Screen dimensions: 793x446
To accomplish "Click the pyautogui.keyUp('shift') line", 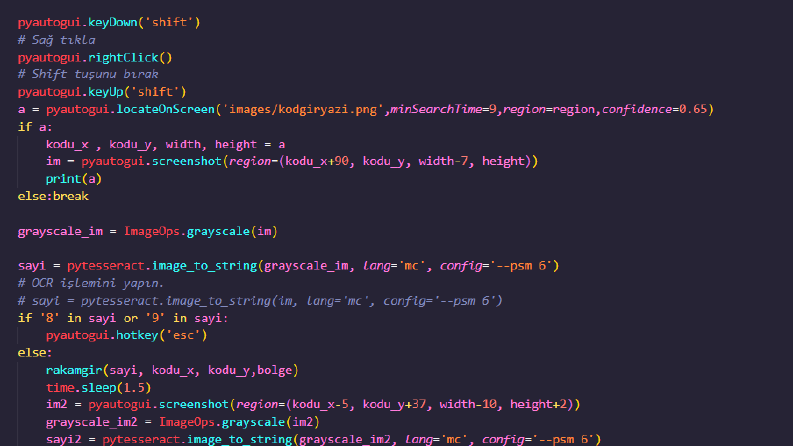I will 102,92.
